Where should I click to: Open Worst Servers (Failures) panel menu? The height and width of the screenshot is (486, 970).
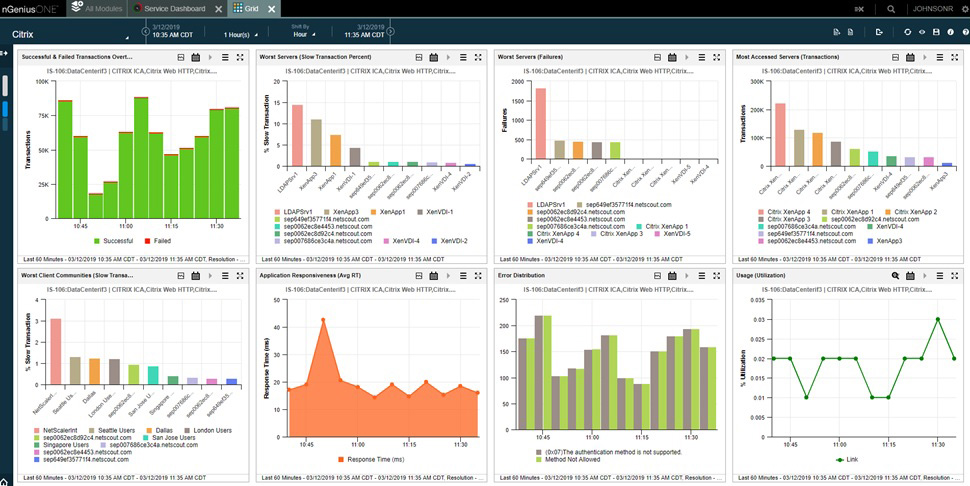[702, 58]
